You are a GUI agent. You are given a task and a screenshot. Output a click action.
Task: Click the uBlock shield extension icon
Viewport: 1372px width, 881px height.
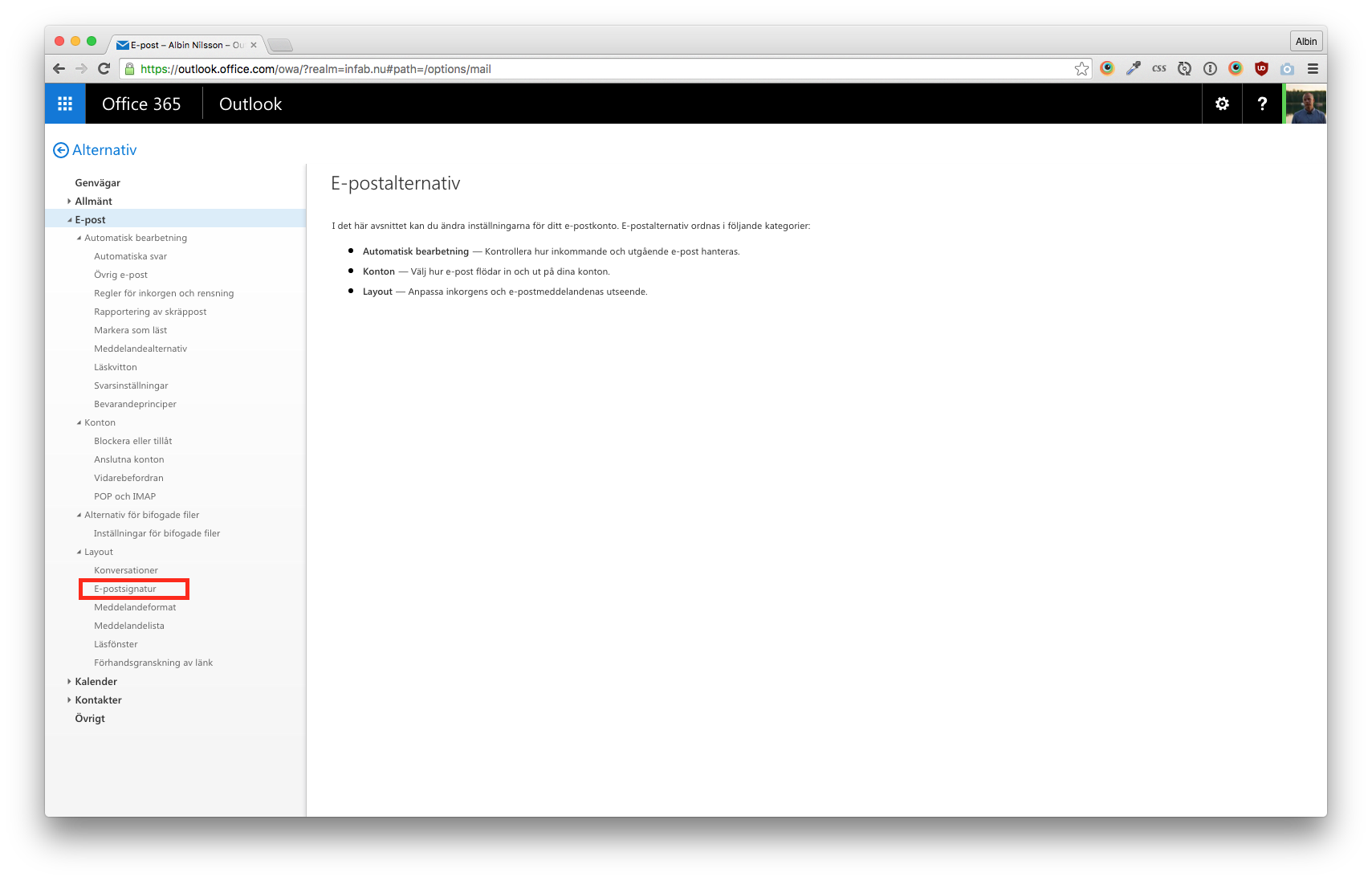coord(1261,69)
